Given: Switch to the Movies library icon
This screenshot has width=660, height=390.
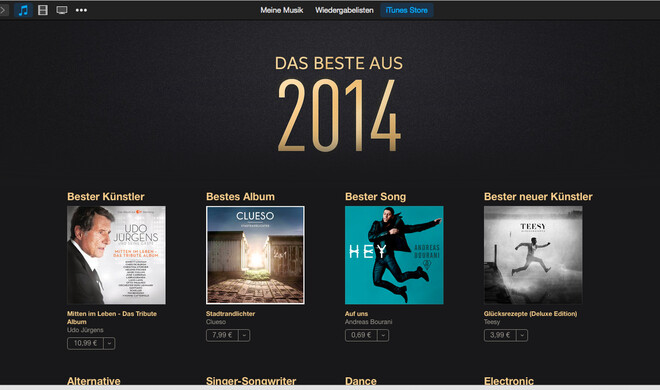Looking at the screenshot, I should [43, 10].
